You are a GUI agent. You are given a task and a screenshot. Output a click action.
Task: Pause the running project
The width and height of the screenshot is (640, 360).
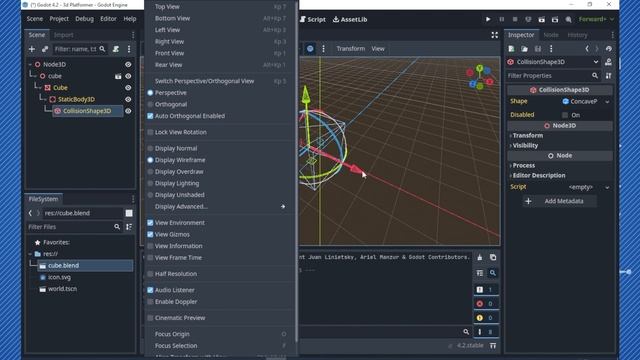pyautogui.click(x=502, y=19)
